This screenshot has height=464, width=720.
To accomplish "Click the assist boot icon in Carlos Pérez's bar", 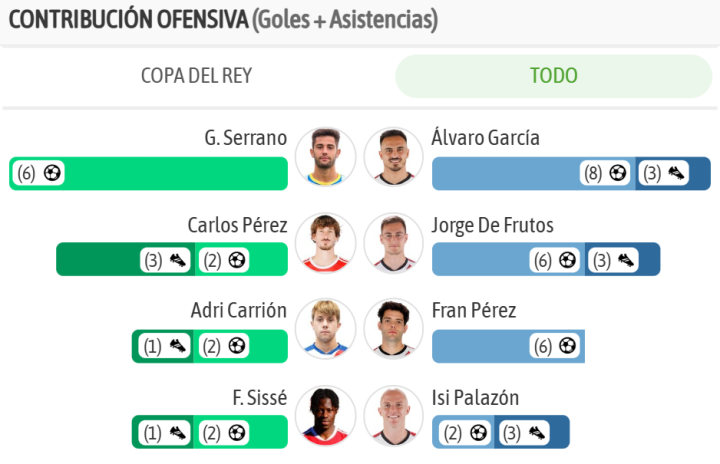I will click(179, 260).
